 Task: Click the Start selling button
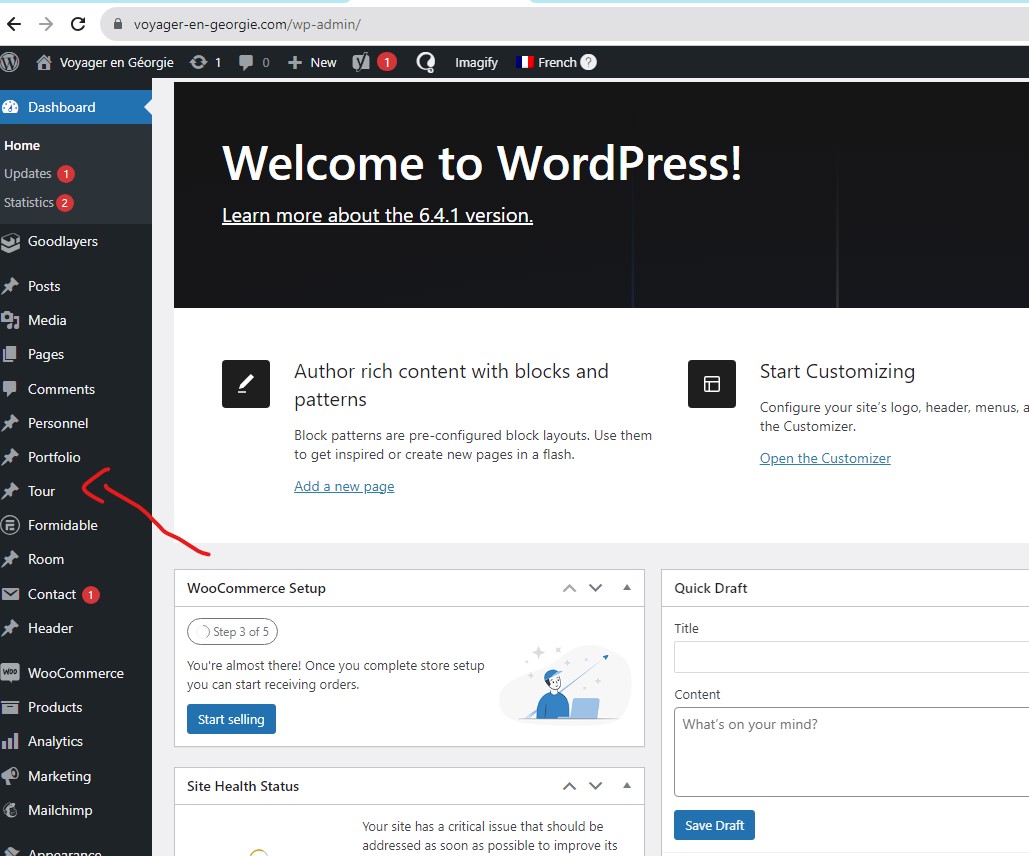pos(231,719)
